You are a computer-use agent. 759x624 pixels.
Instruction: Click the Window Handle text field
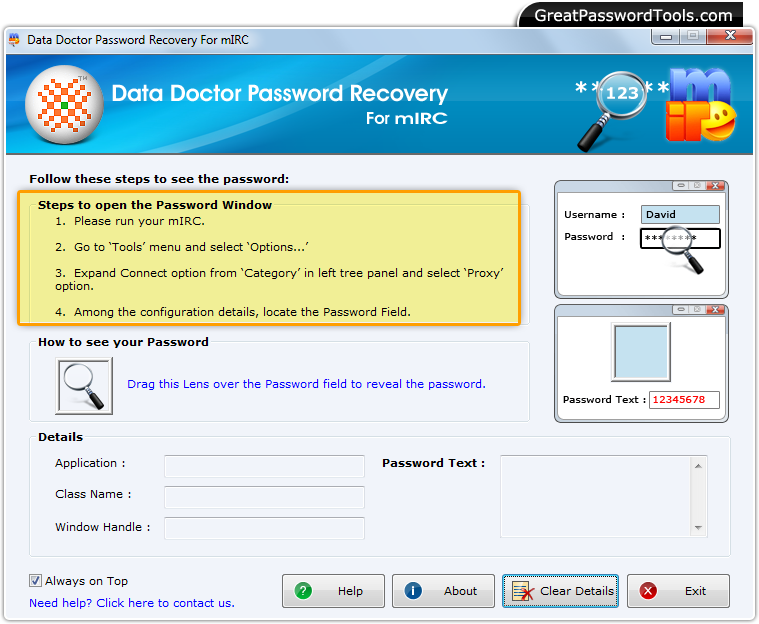264,528
